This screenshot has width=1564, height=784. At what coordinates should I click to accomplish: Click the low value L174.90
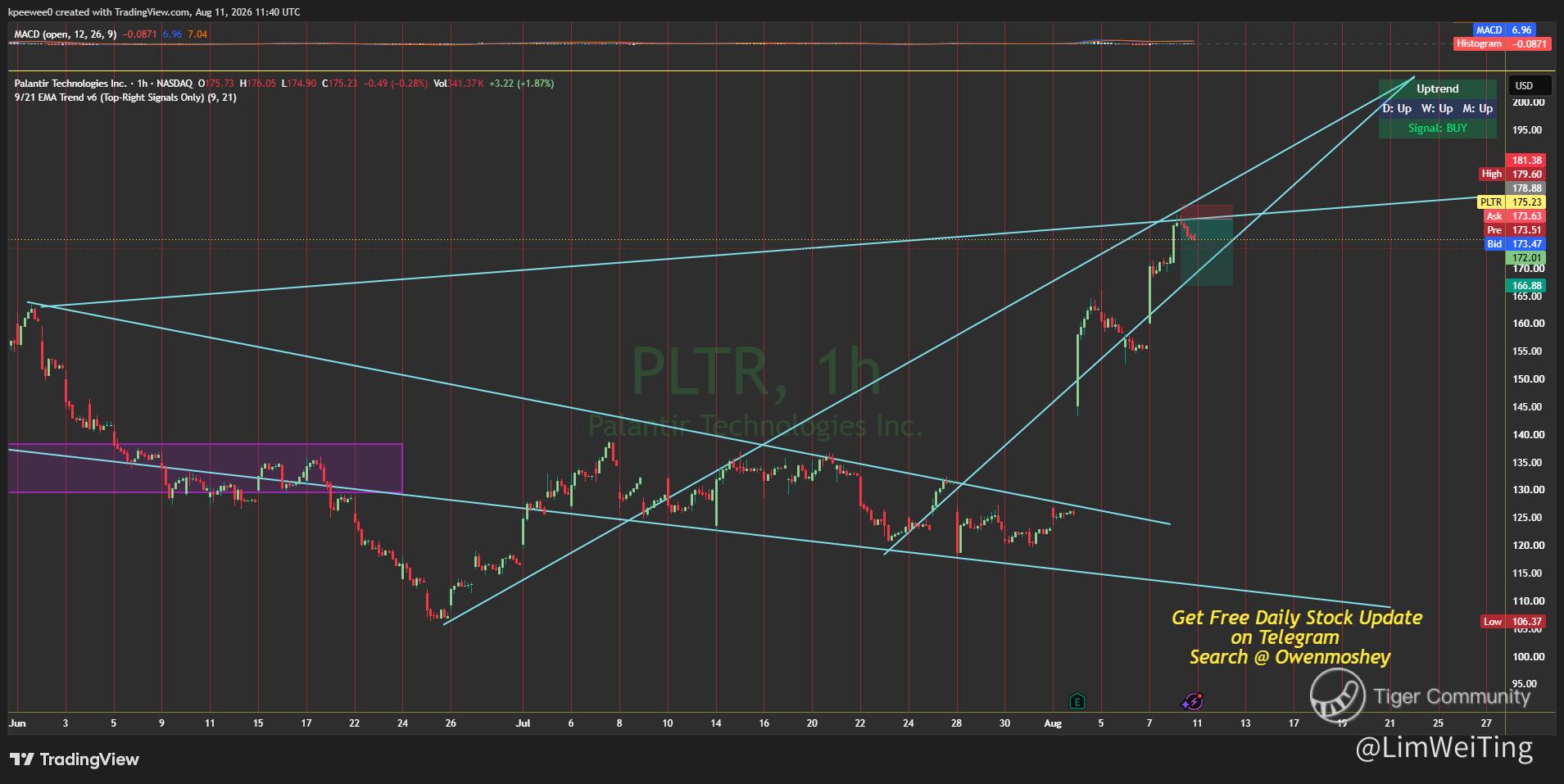pos(298,84)
